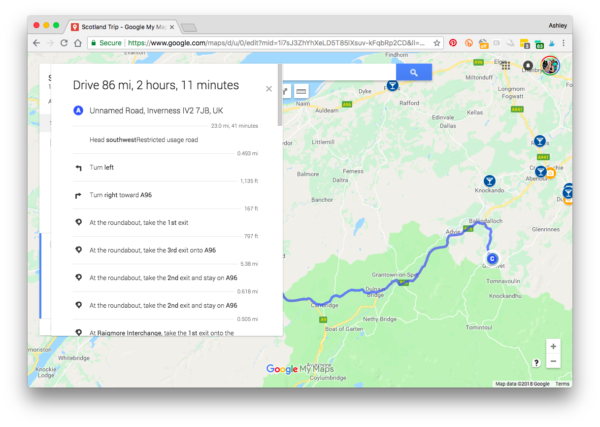Go to the browser home page
This screenshot has height=427, width=600.
pyautogui.click(x=78, y=43)
